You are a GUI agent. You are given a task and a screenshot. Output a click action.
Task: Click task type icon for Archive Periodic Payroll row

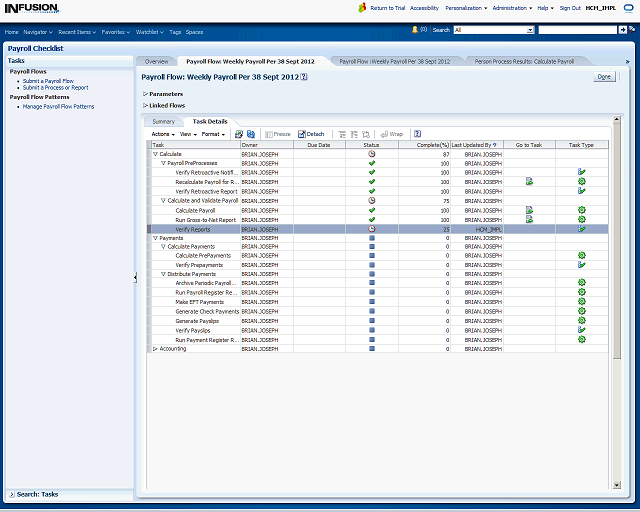[581, 283]
